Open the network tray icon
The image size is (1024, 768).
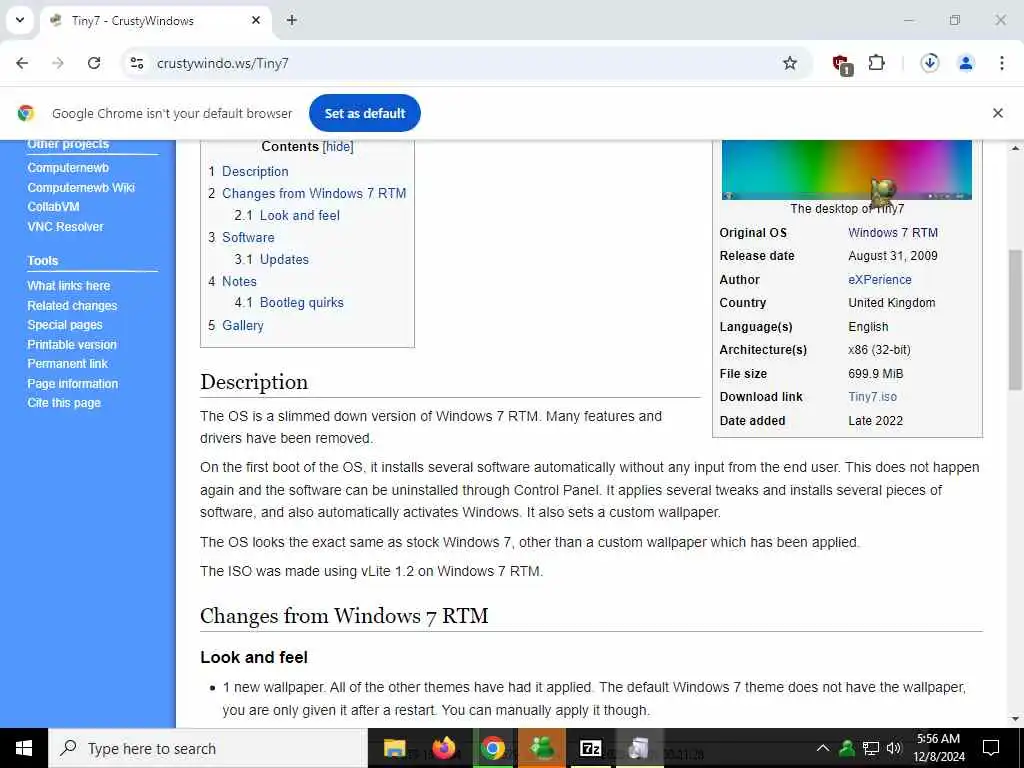coord(871,748)
